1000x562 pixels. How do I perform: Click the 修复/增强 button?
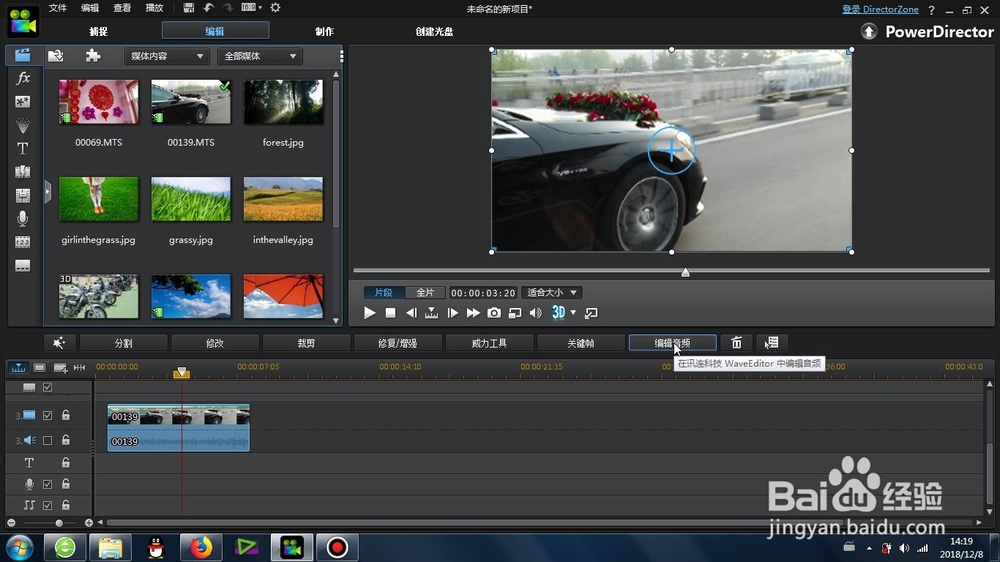(397, 343)
